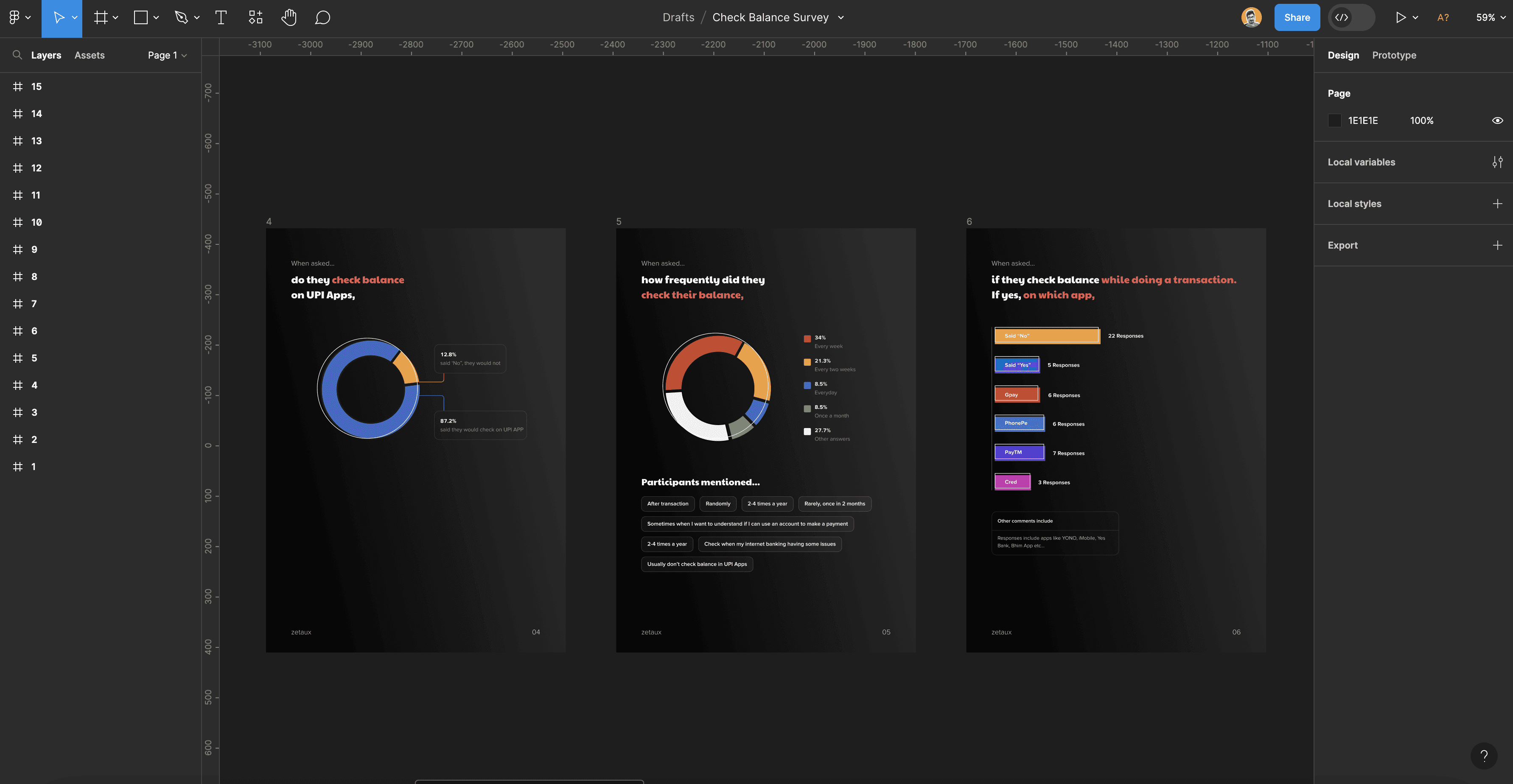The width and height of the screenshot is (1513, 784).
Task: Toggle page background visibility eye
Action: [1497, 120]
